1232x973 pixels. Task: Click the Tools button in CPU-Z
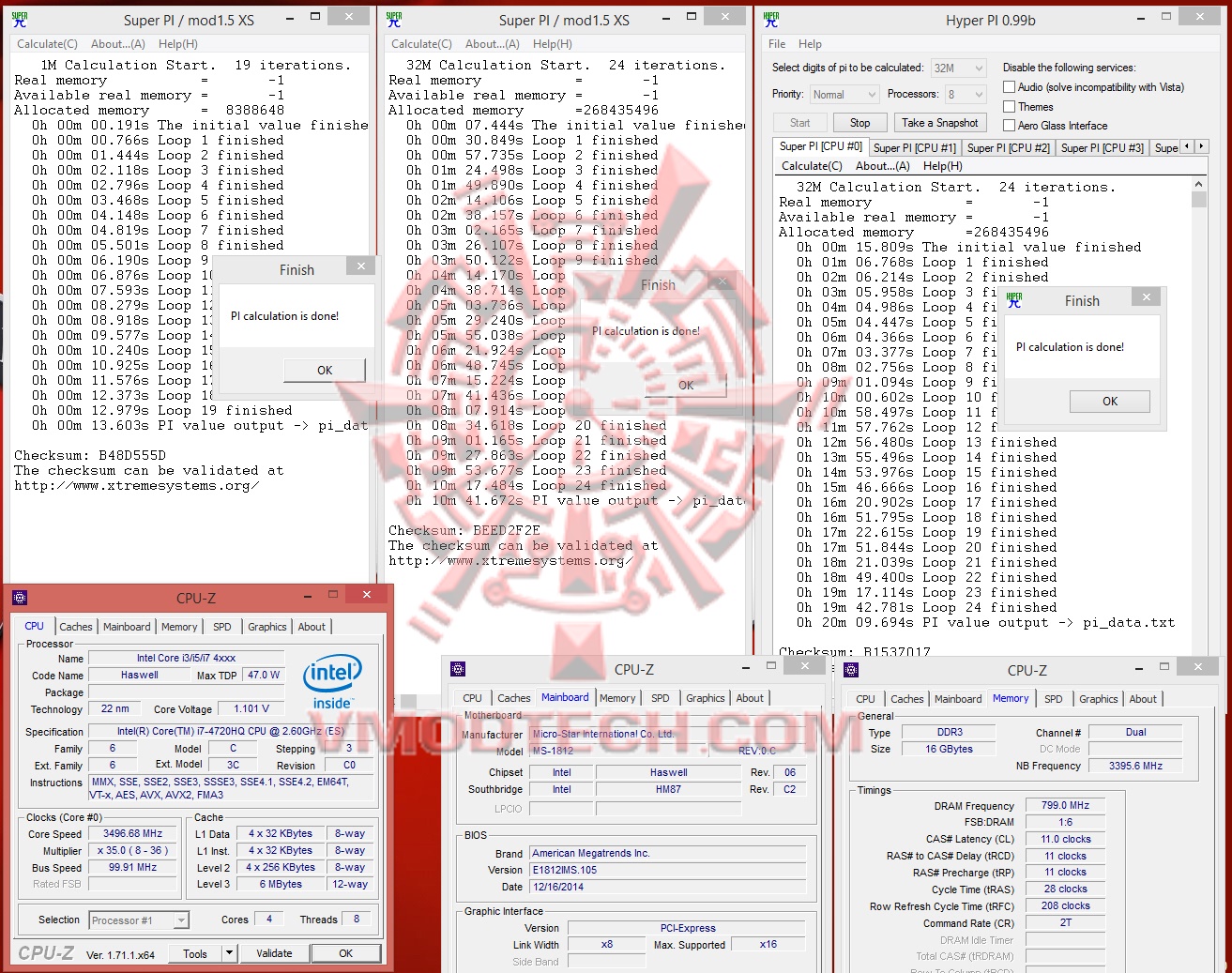tap(195, 953)
